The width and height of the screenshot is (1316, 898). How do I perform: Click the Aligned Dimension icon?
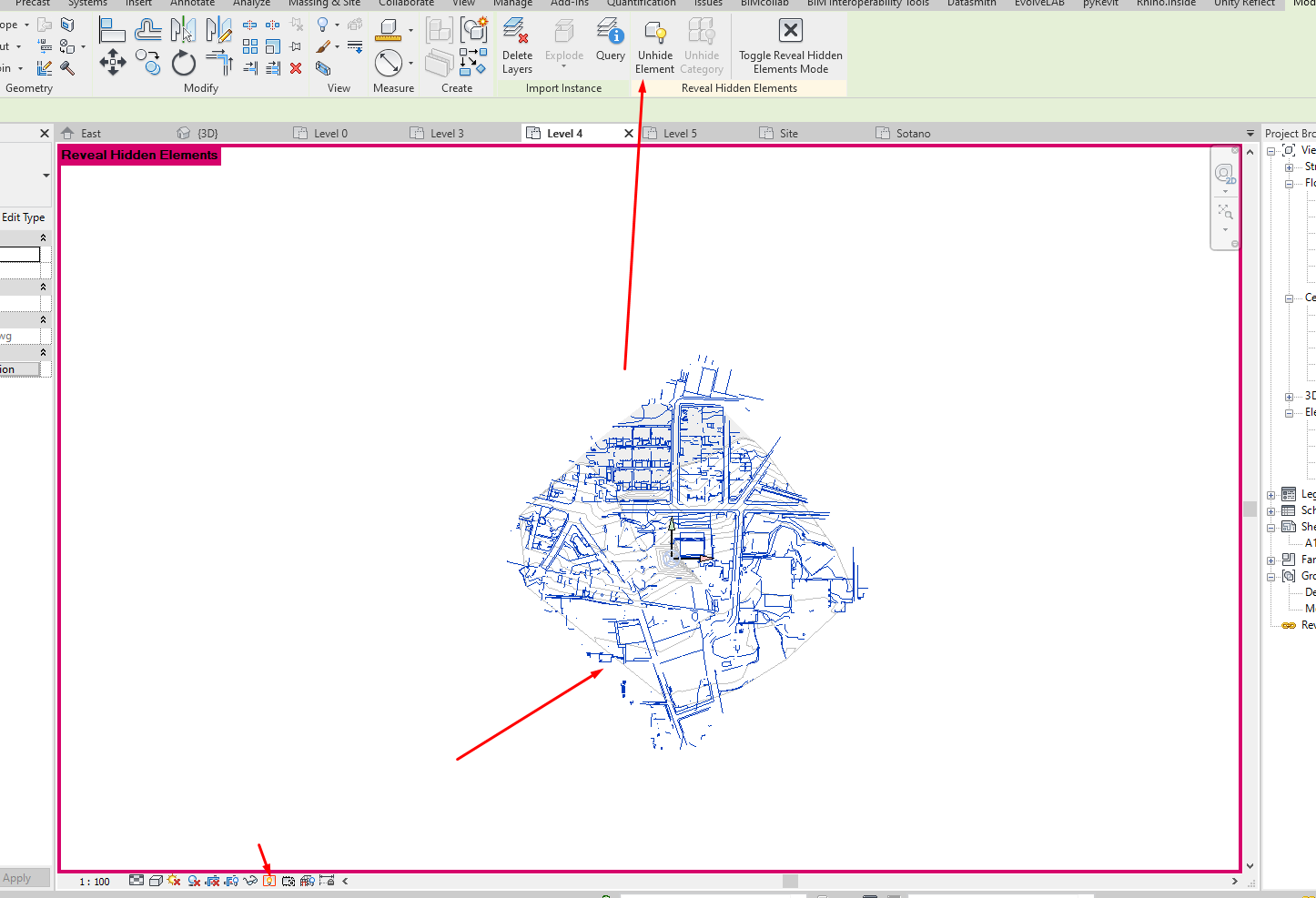pos(388,63)
